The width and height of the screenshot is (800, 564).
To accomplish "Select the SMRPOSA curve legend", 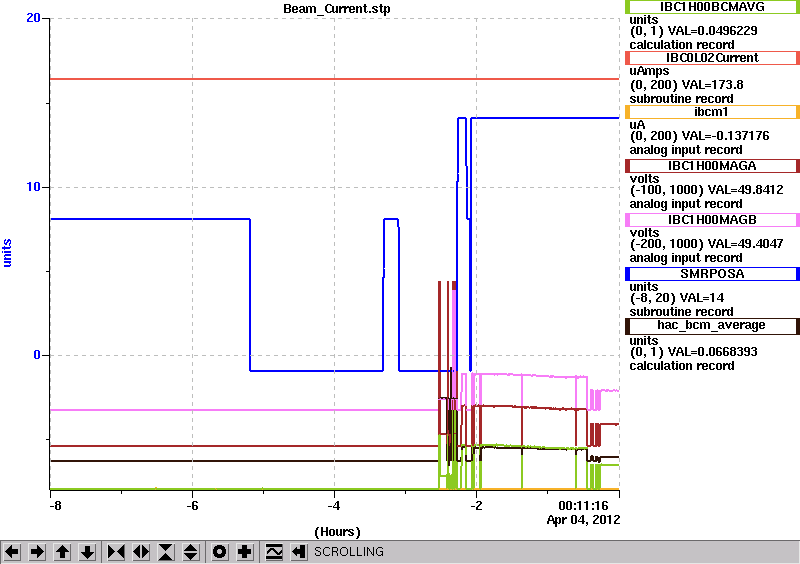I will [712, 274].
